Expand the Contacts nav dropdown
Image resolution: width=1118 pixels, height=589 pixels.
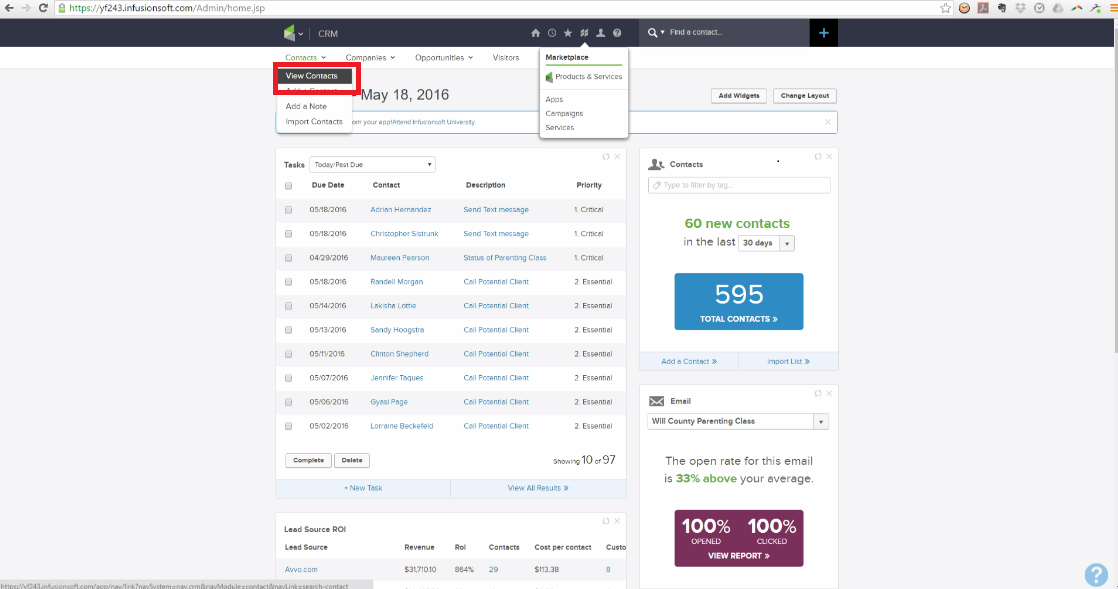coord(305,58)
